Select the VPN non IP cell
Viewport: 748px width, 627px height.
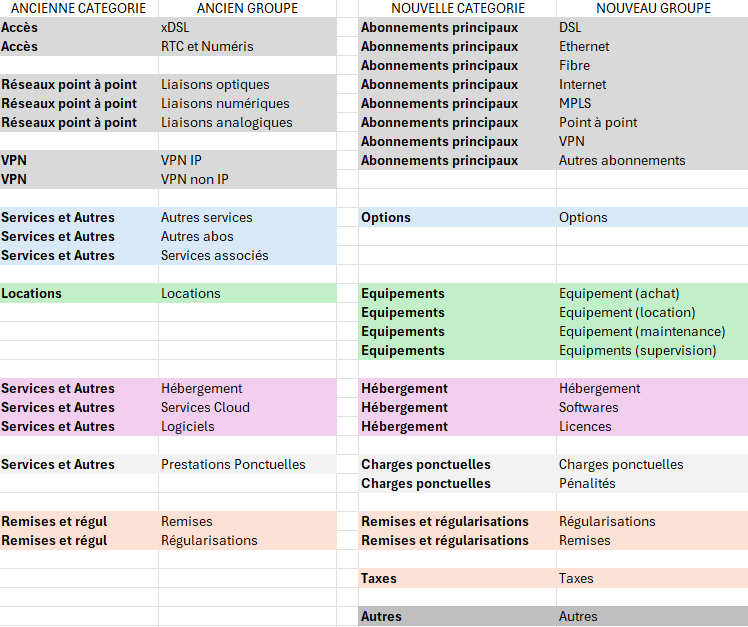[195, 179]
